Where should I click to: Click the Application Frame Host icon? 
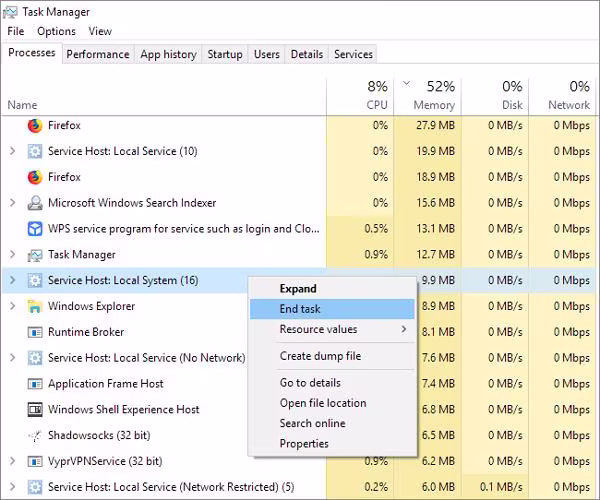coord(35,384)
